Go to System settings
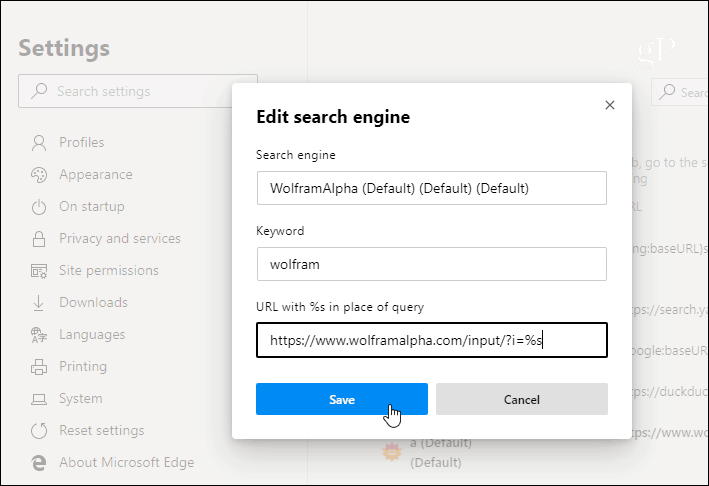709x486 pixels. tap(81, 398)
